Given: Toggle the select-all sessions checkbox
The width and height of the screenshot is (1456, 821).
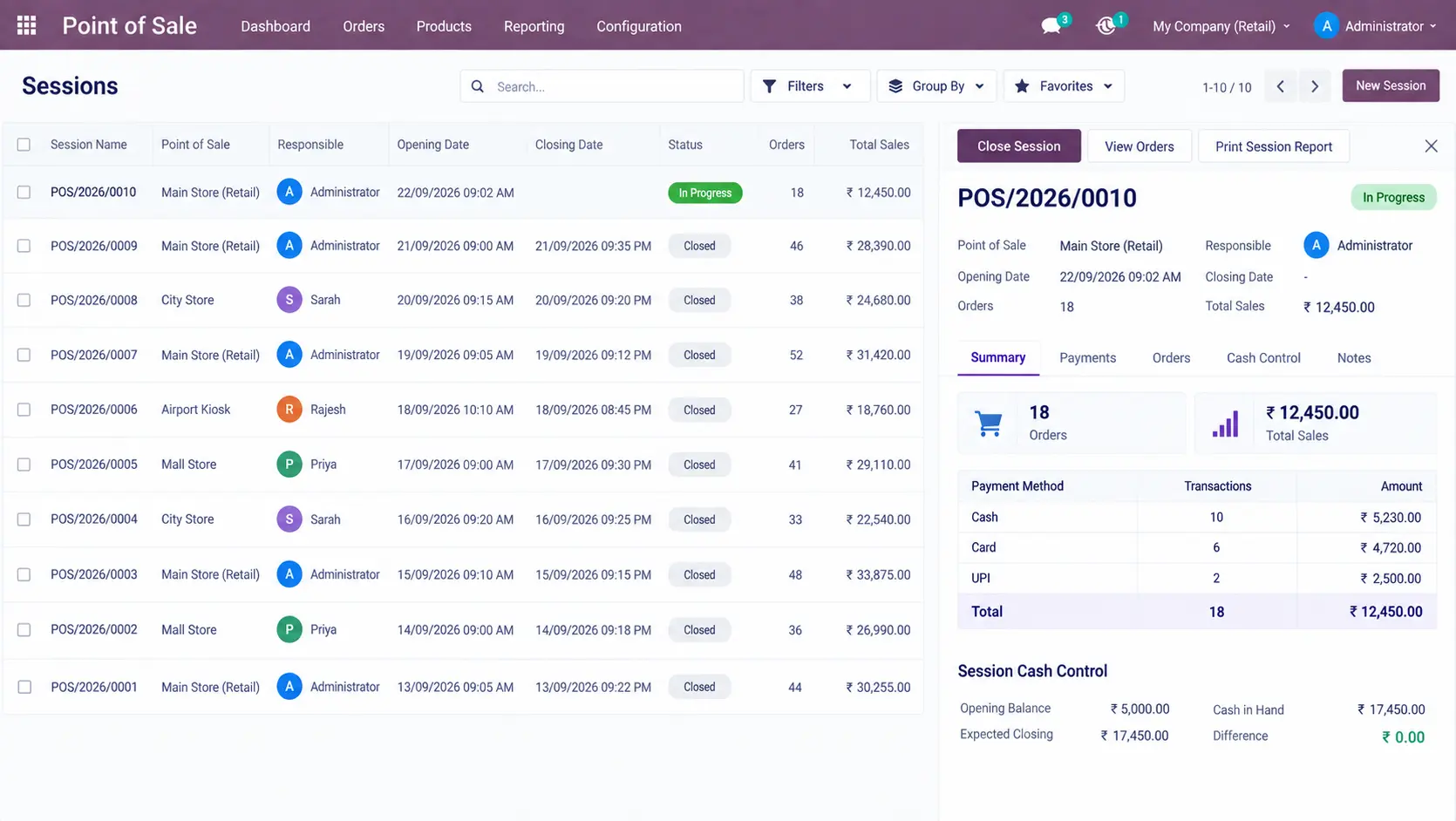Looking at the screenshot, I should click(x=24, y=145).
